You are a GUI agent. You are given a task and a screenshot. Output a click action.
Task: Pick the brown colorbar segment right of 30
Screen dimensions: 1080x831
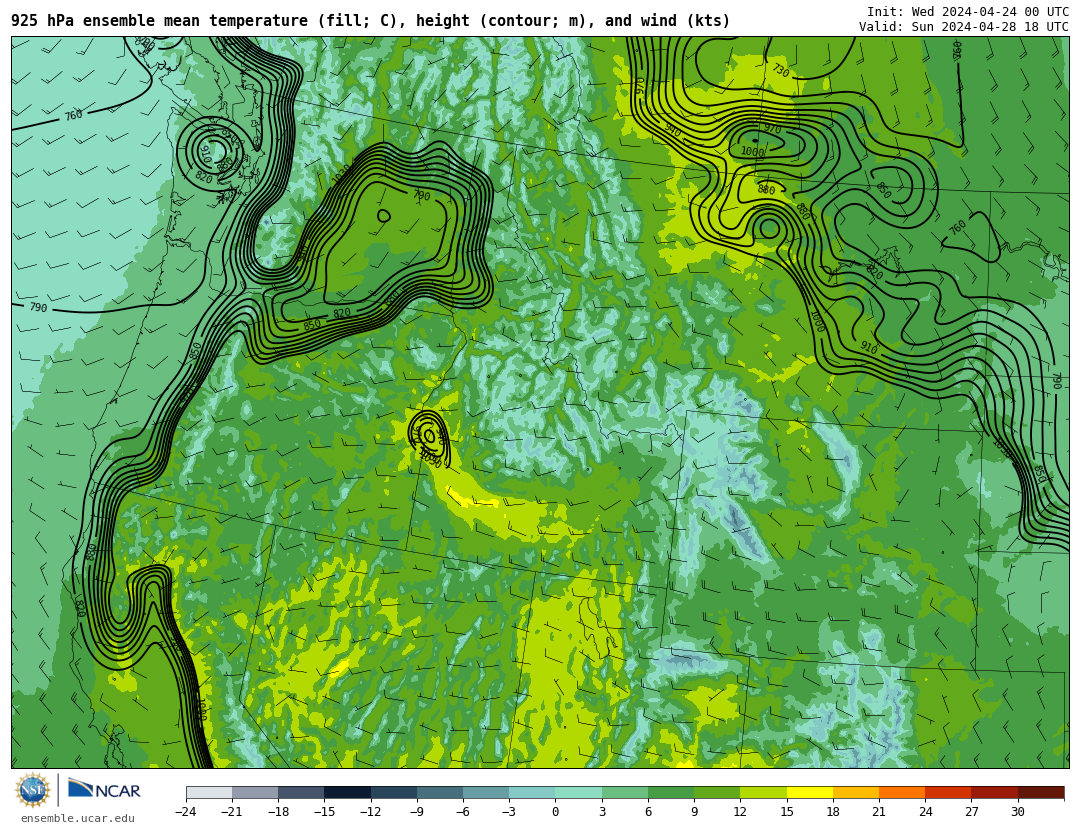tap(1041, 792)
